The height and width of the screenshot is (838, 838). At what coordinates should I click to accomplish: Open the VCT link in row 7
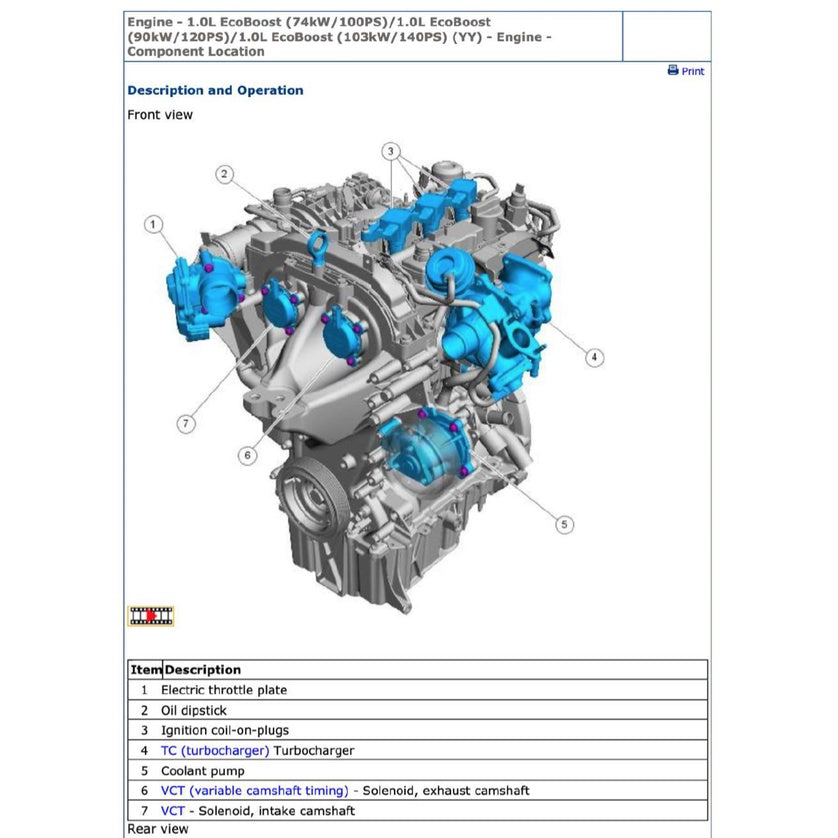[x=173, y=811]
